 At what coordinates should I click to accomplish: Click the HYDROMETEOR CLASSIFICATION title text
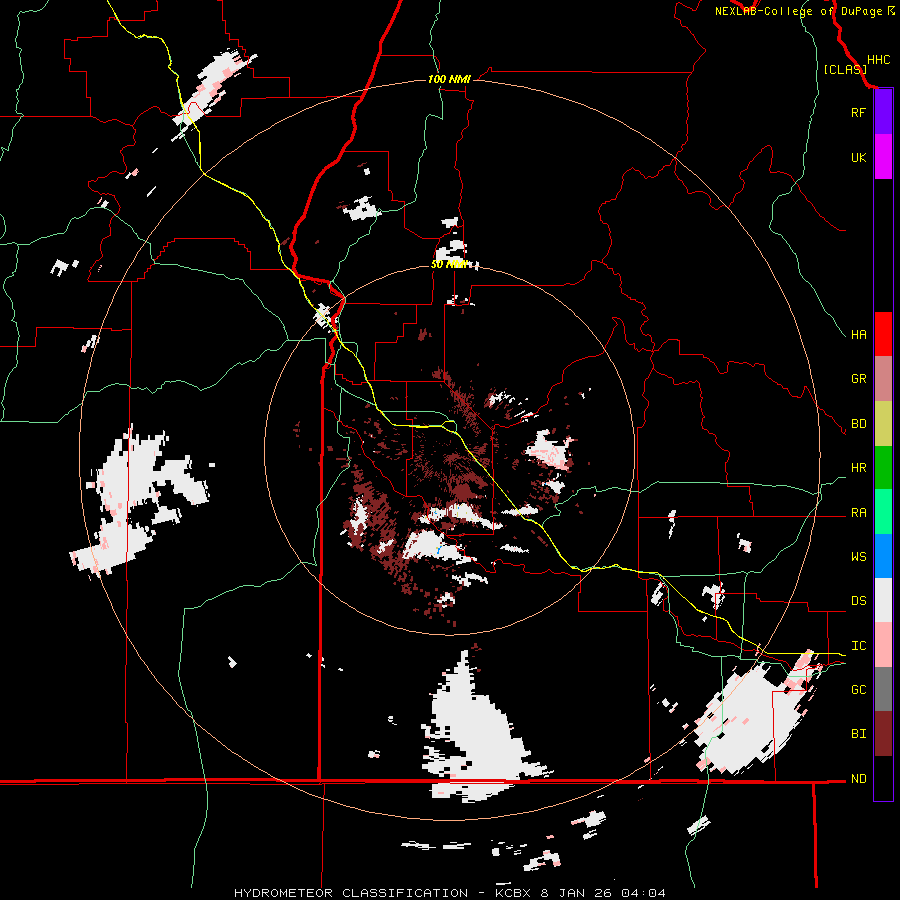tap(351, 893)
